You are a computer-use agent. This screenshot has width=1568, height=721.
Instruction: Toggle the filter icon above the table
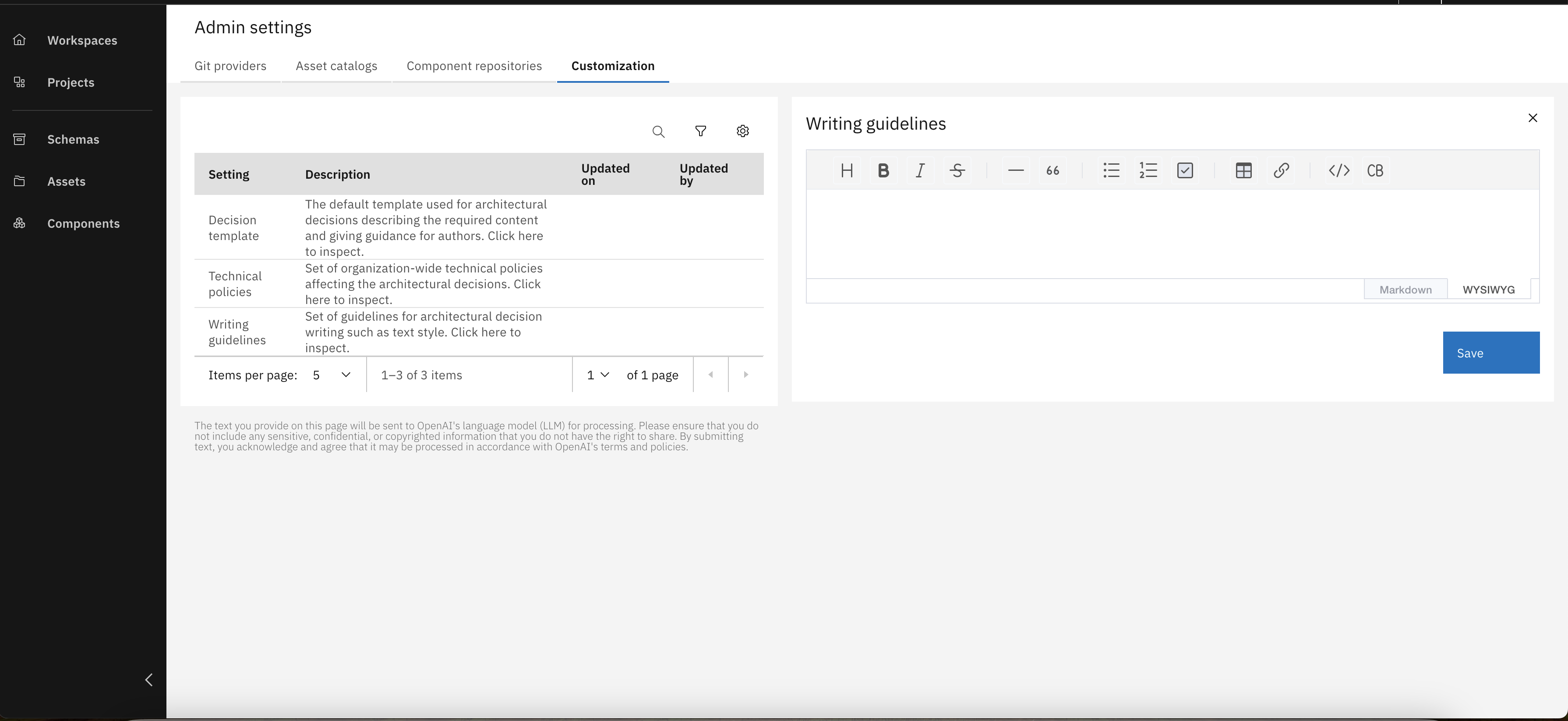701,131
